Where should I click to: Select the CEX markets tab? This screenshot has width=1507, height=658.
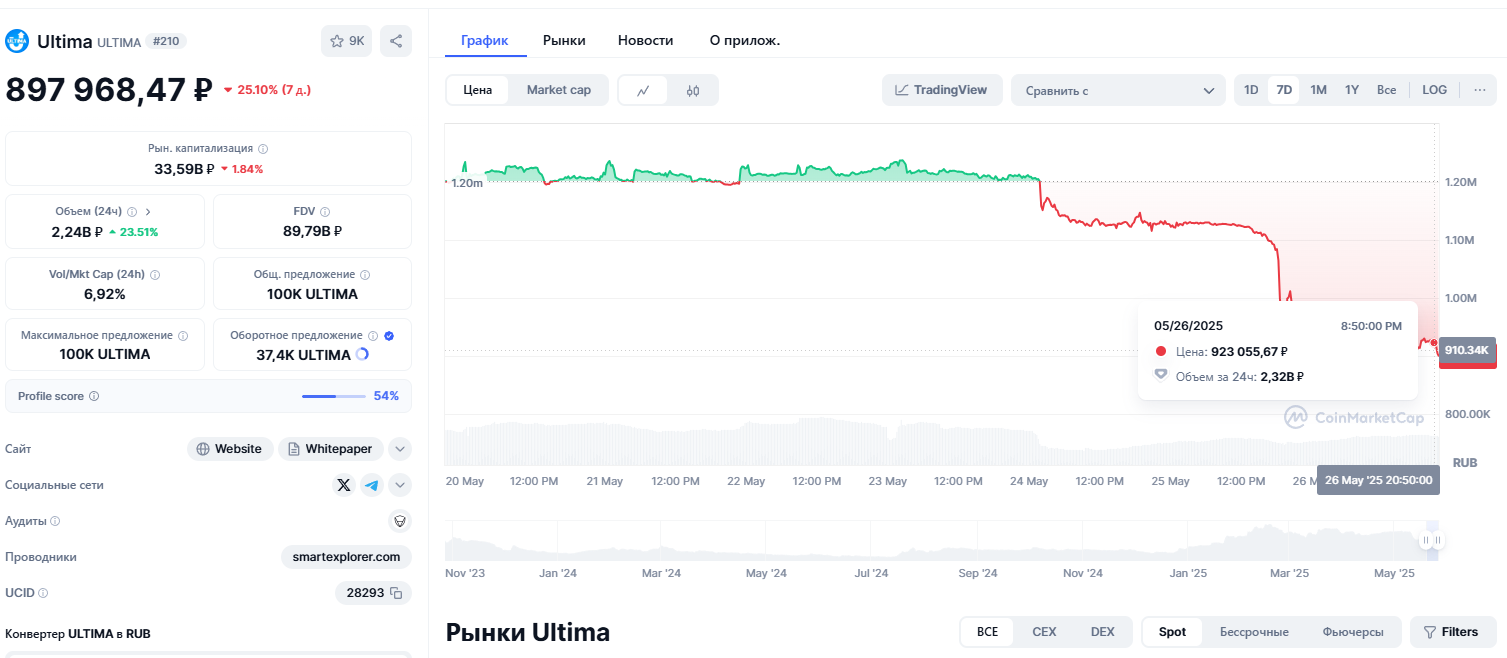coord(1044,632)
